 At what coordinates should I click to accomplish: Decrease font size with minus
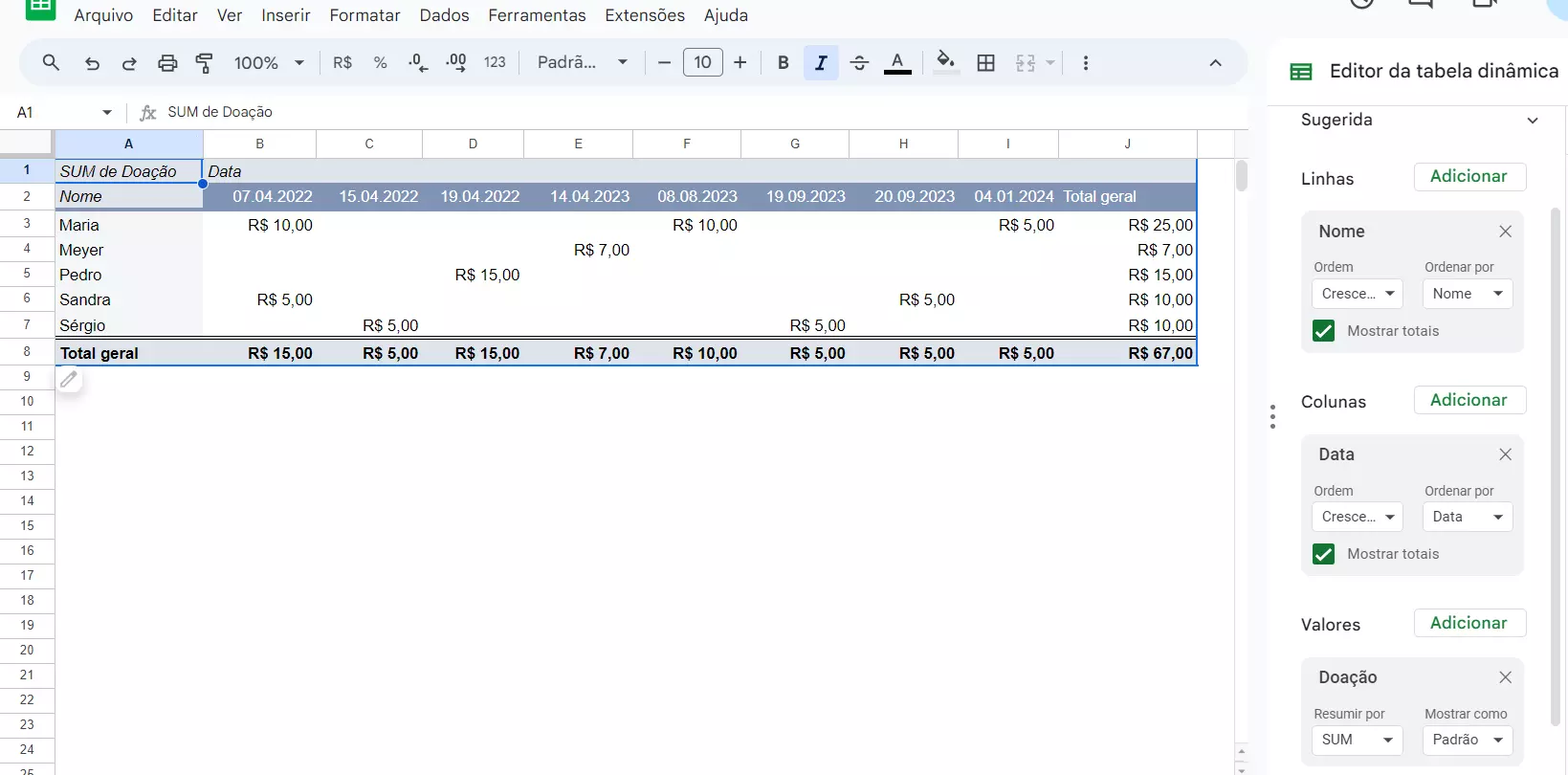click(x=664, y=63)
